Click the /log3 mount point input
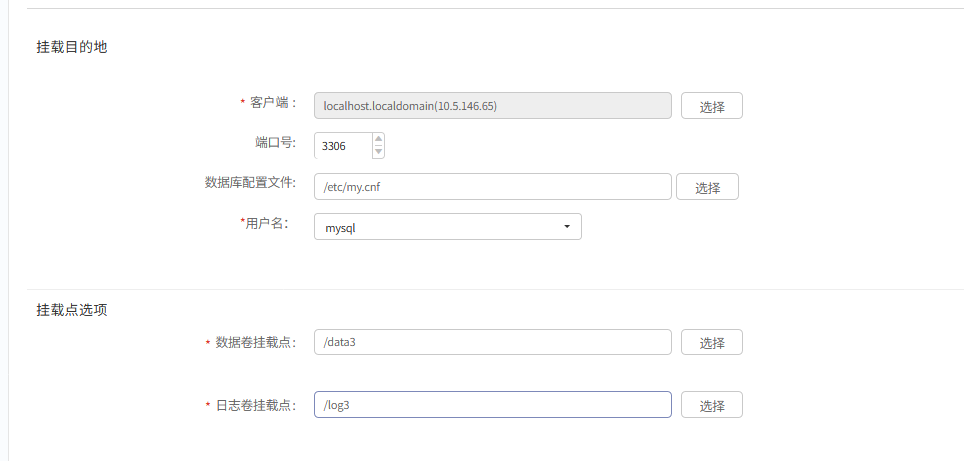Image resolution: width=964 pixels, height=461 pixels. pyautogui.click(x=492, y=404)
